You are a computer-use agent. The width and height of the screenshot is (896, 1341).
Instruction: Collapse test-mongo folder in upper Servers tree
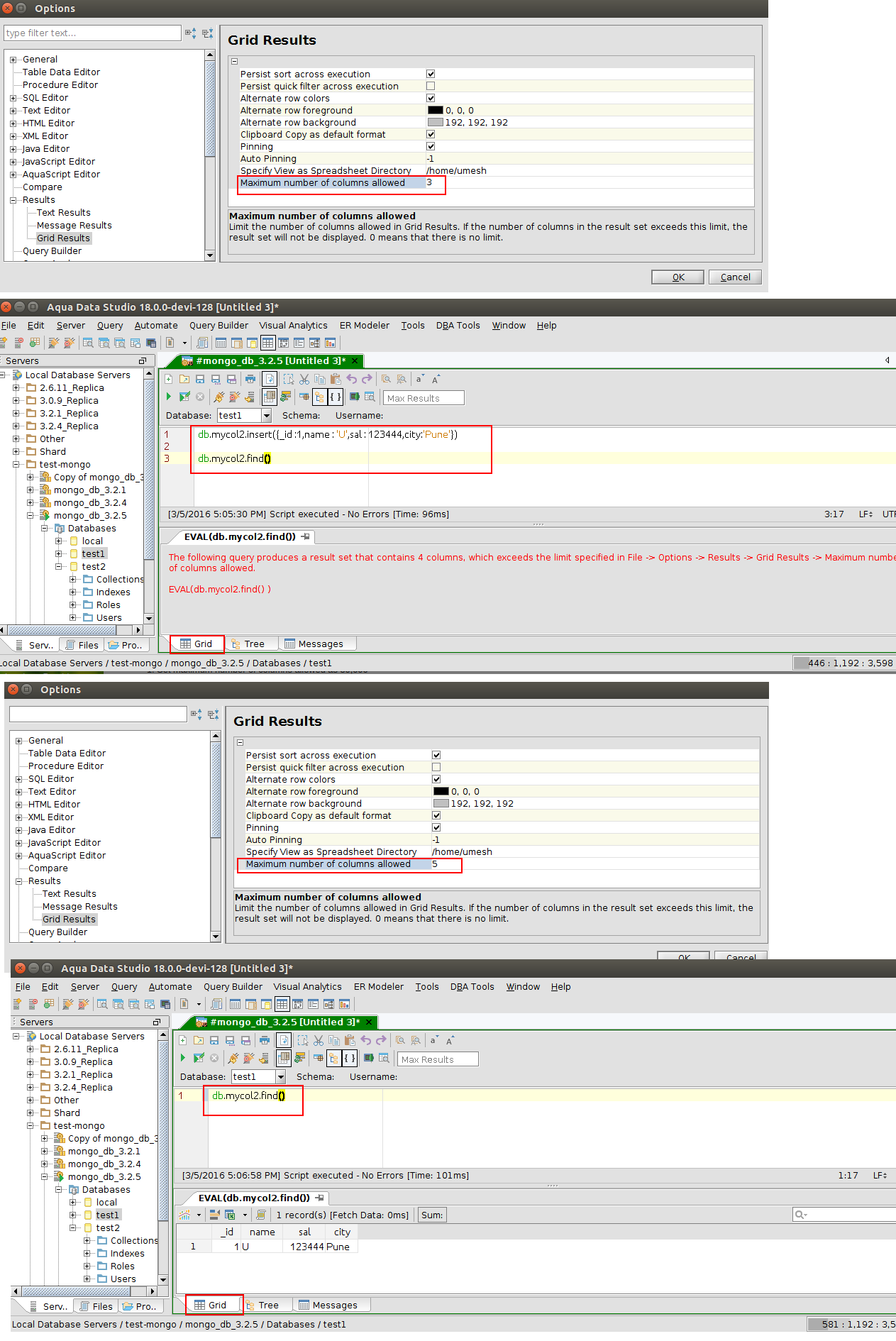[16, 465]
